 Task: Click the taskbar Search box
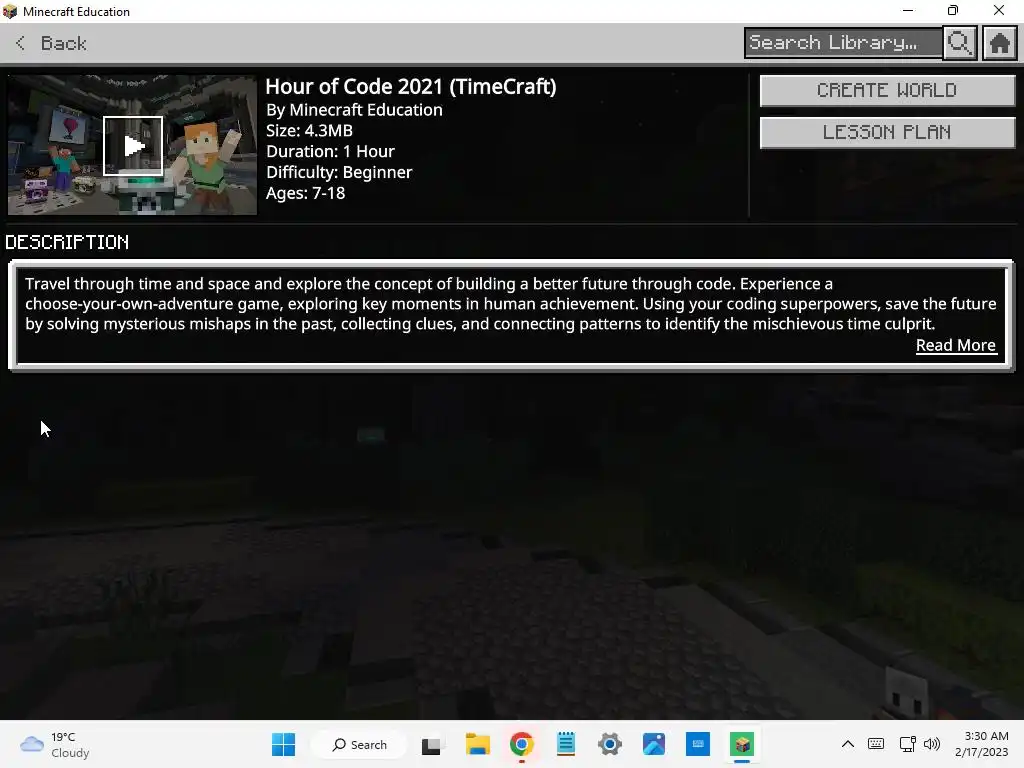click(x=359, y=744)
